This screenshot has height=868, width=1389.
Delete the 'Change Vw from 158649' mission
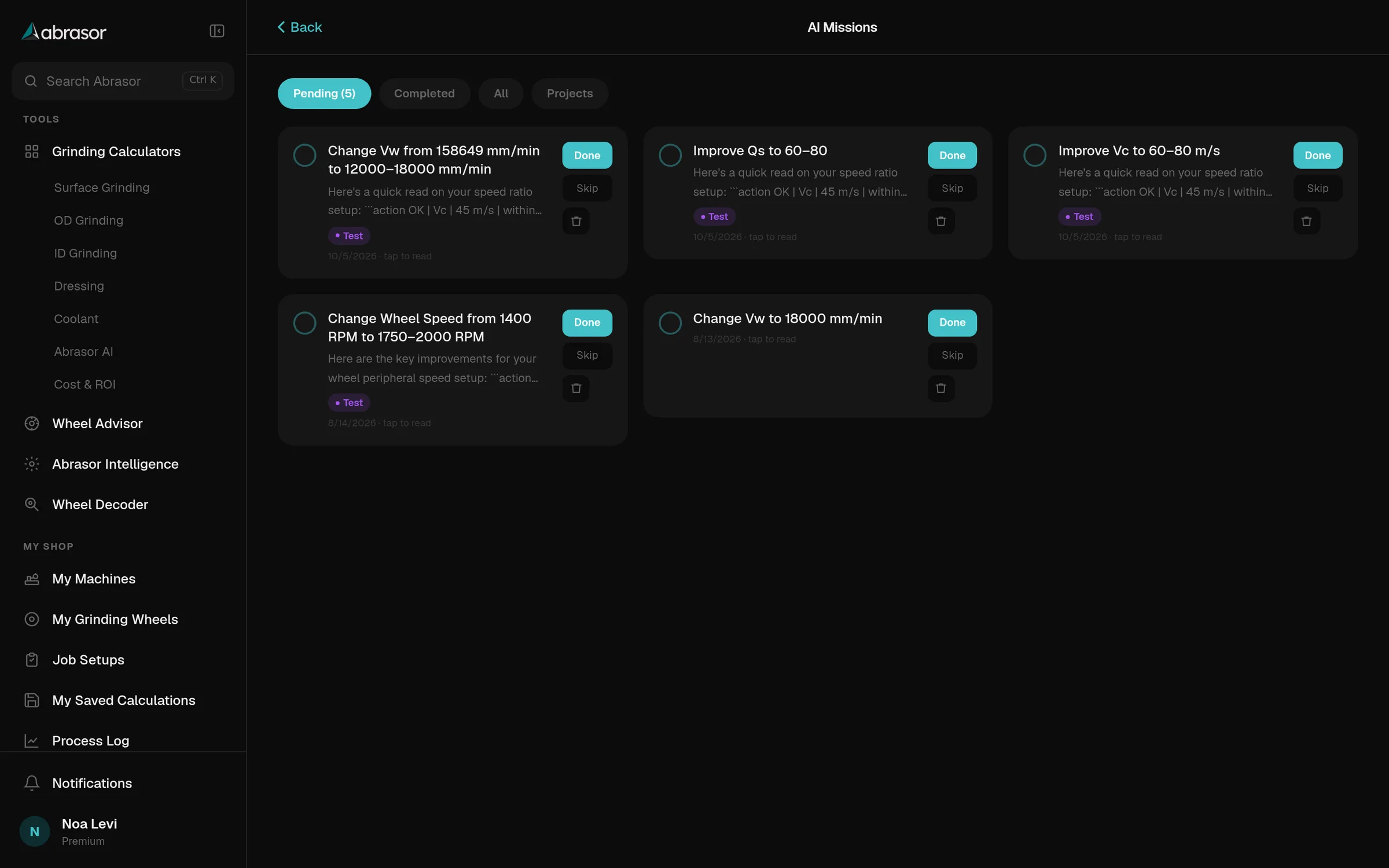(x=576, y=221)
